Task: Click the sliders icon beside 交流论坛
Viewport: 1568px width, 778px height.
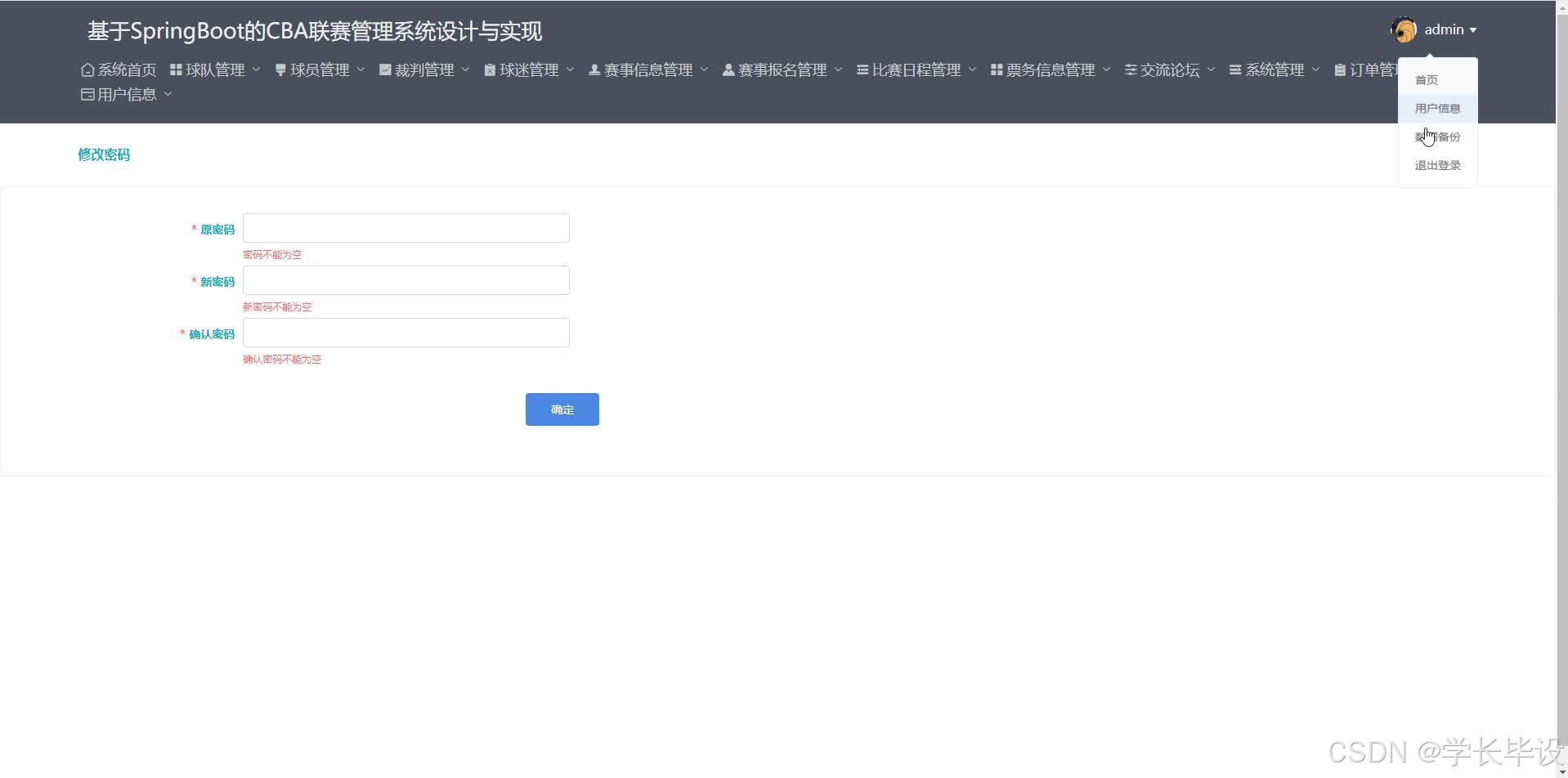Action: 1131,70
